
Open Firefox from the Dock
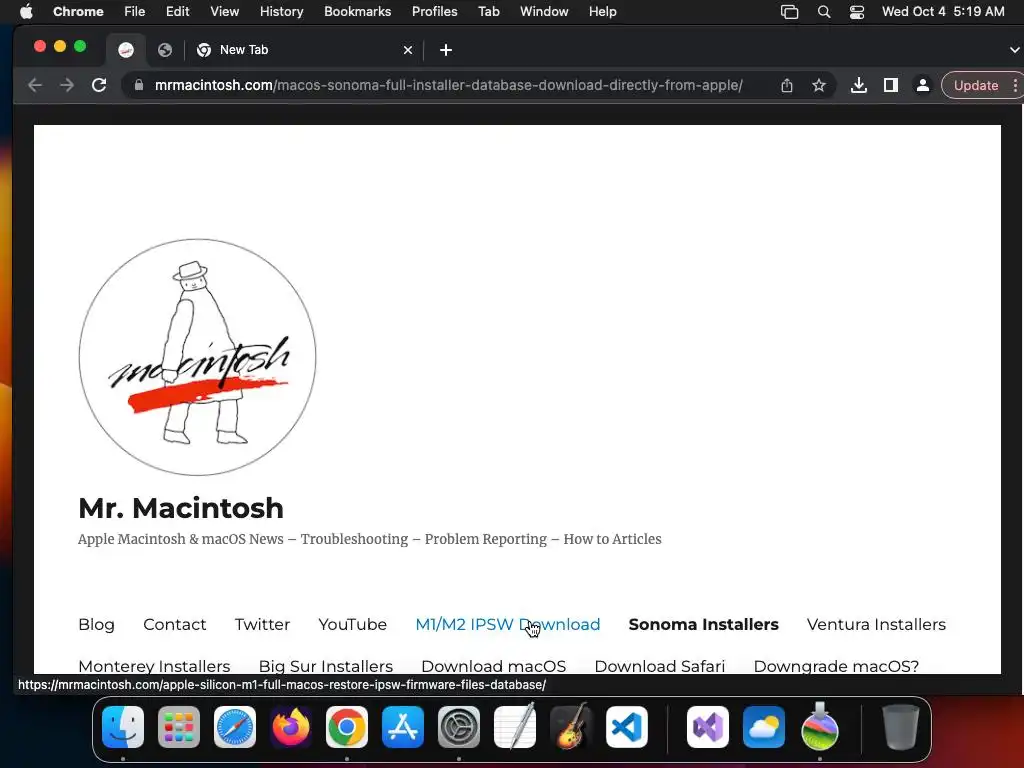click(291, 727)
